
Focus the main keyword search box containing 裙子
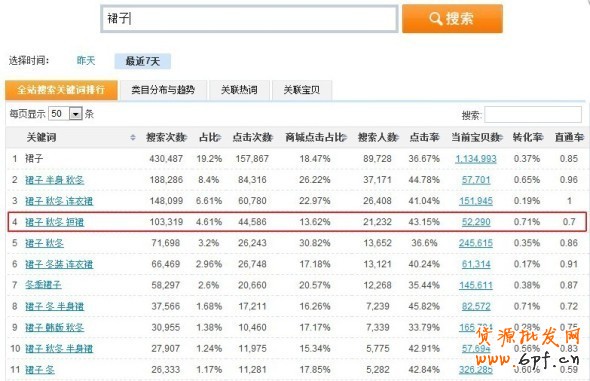point(249,18)
